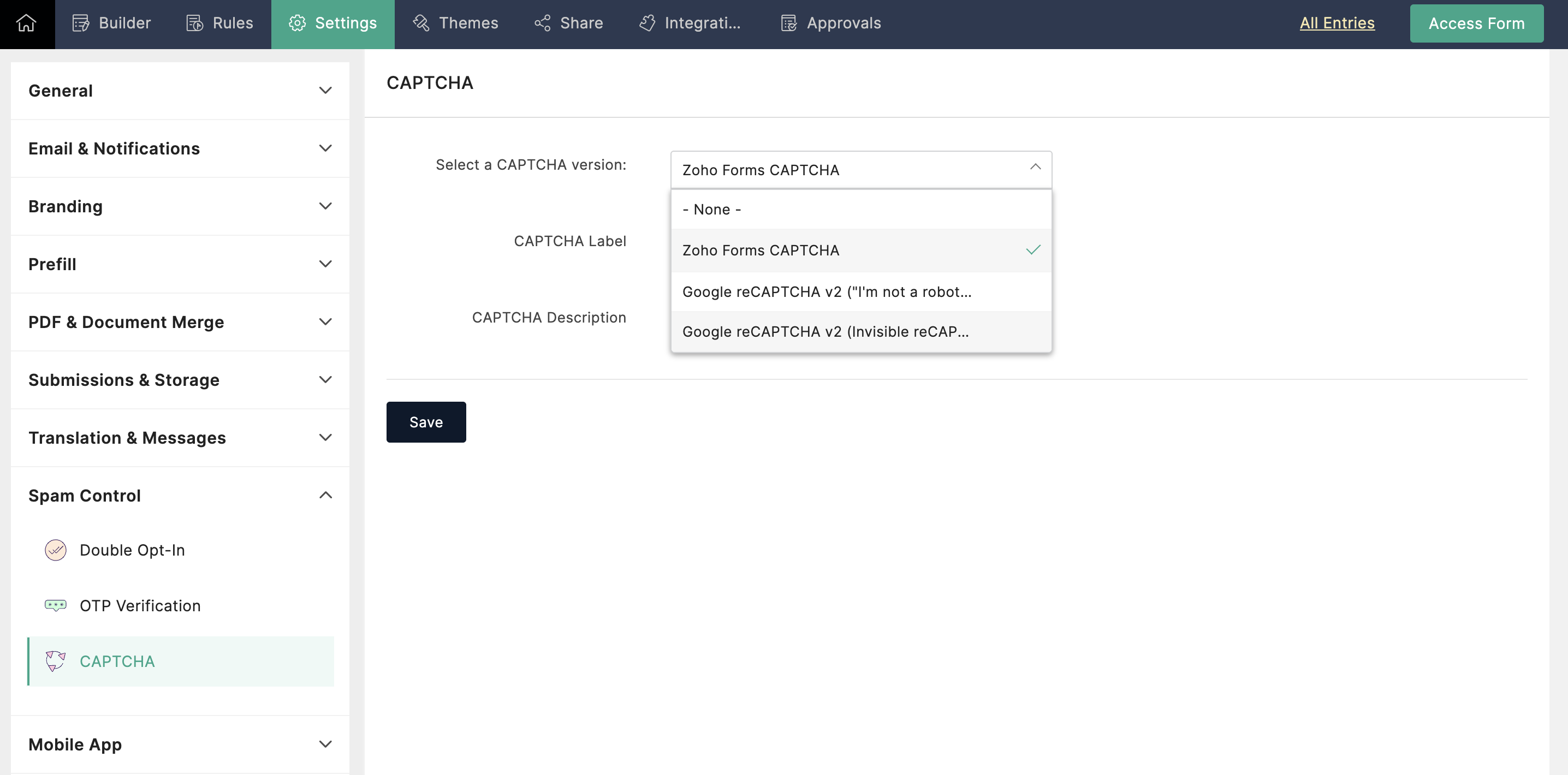Select Google reCAPTCHA v2 Invisible option
This screenshot has width=1568, height=775.
pos(825,331)
